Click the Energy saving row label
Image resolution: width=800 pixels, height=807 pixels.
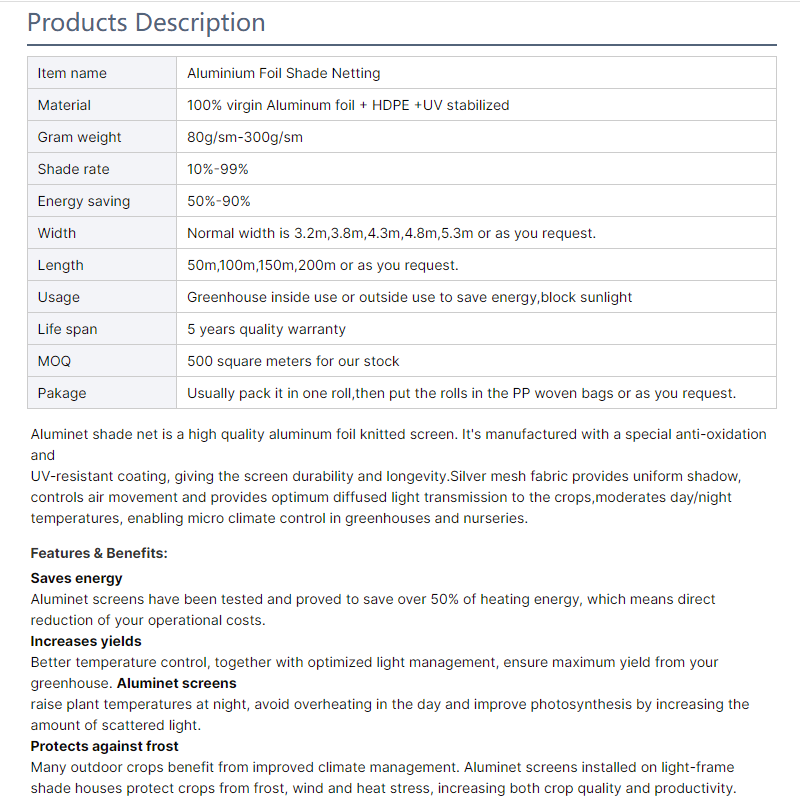pyautogui.click(x=84, y=201)
